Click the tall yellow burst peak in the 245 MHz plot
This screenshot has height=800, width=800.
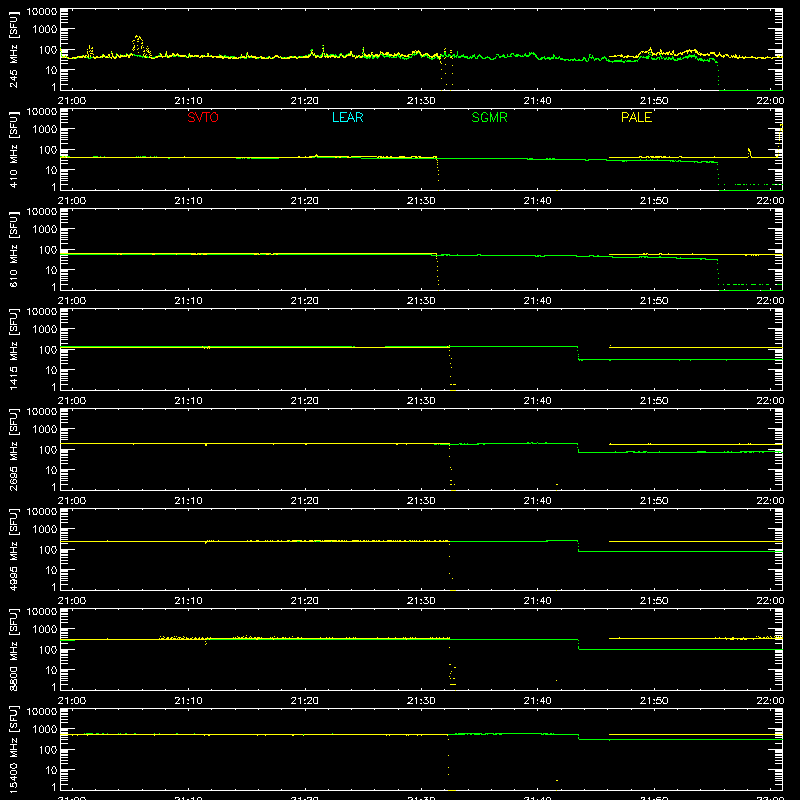point(138,43)
